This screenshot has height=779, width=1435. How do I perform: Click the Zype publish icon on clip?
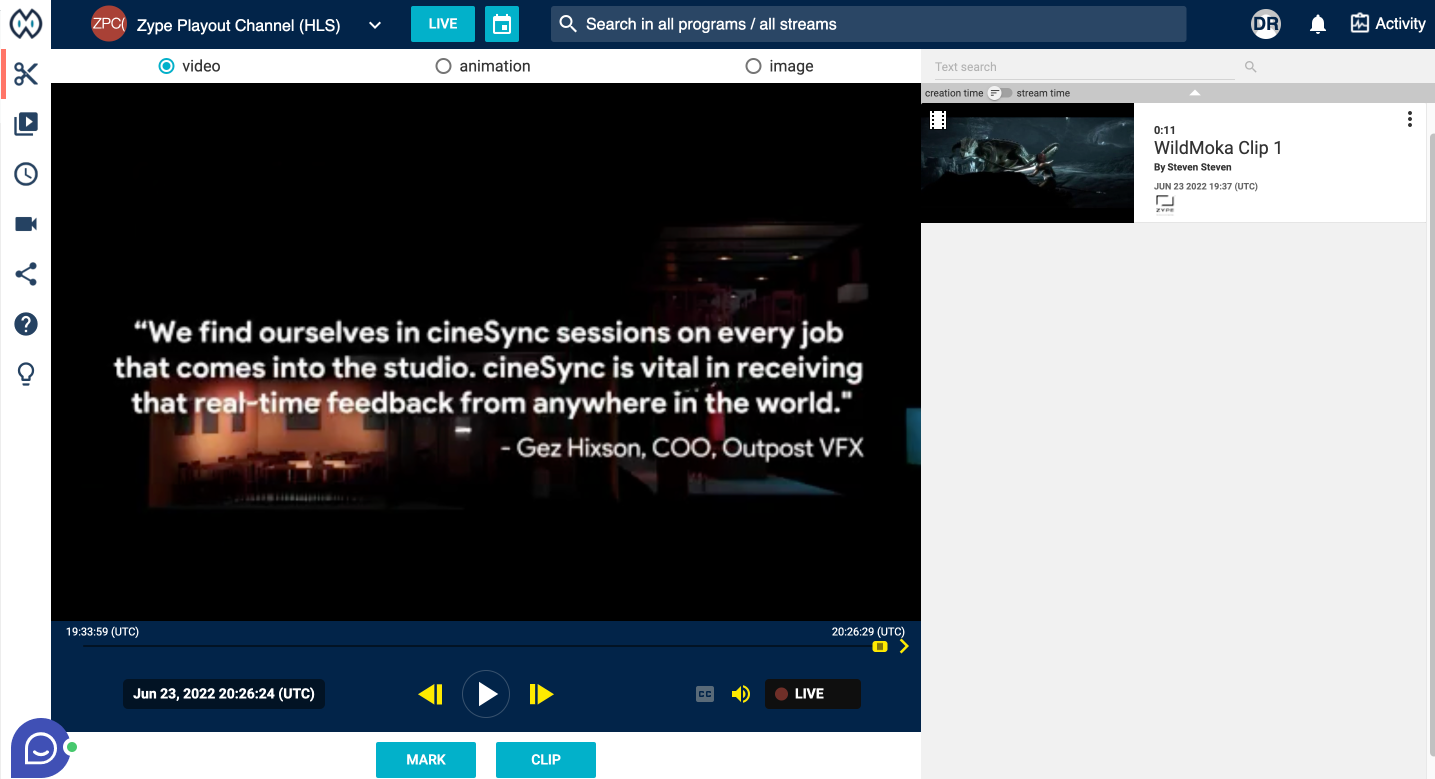pyautogui.click(x=1165, y=204)
